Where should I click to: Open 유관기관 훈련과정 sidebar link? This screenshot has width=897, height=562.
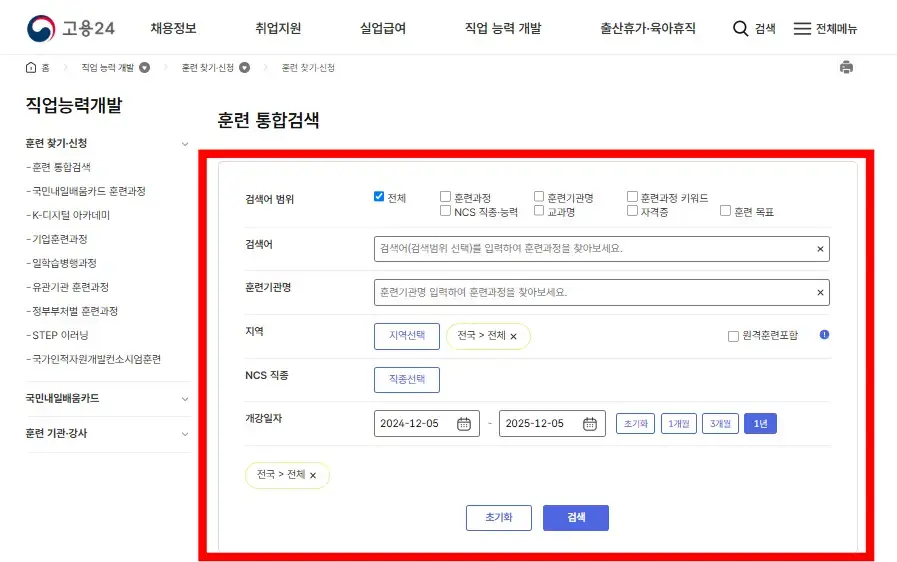68,287
